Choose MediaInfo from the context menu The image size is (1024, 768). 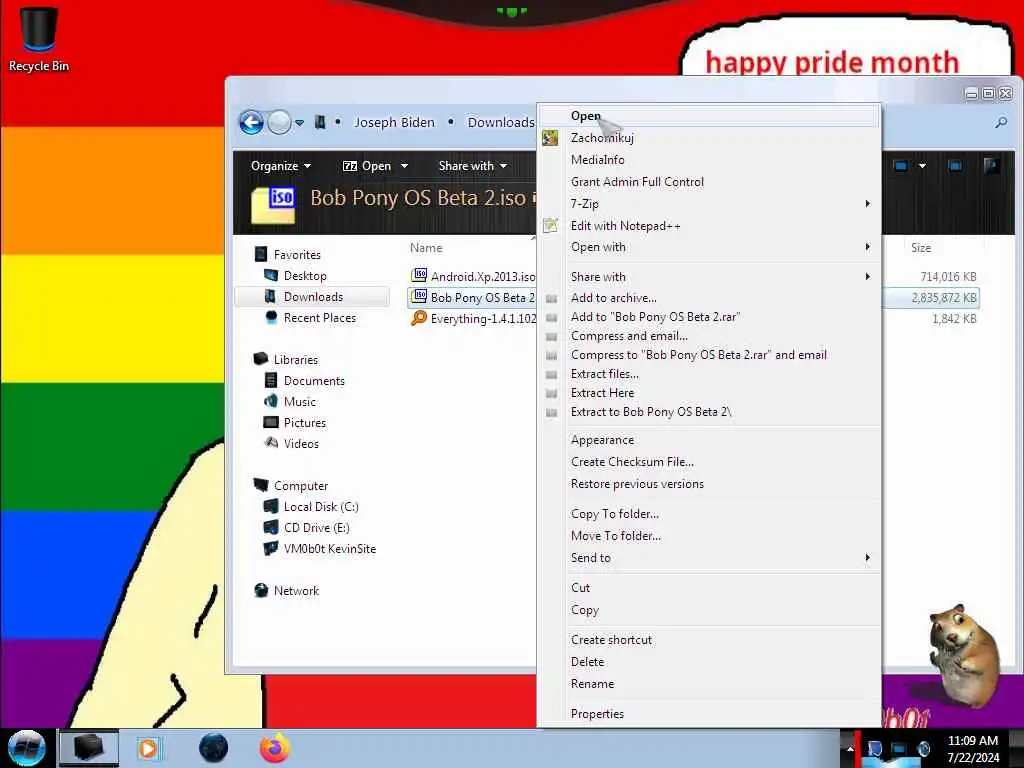[x=709, y=160]
